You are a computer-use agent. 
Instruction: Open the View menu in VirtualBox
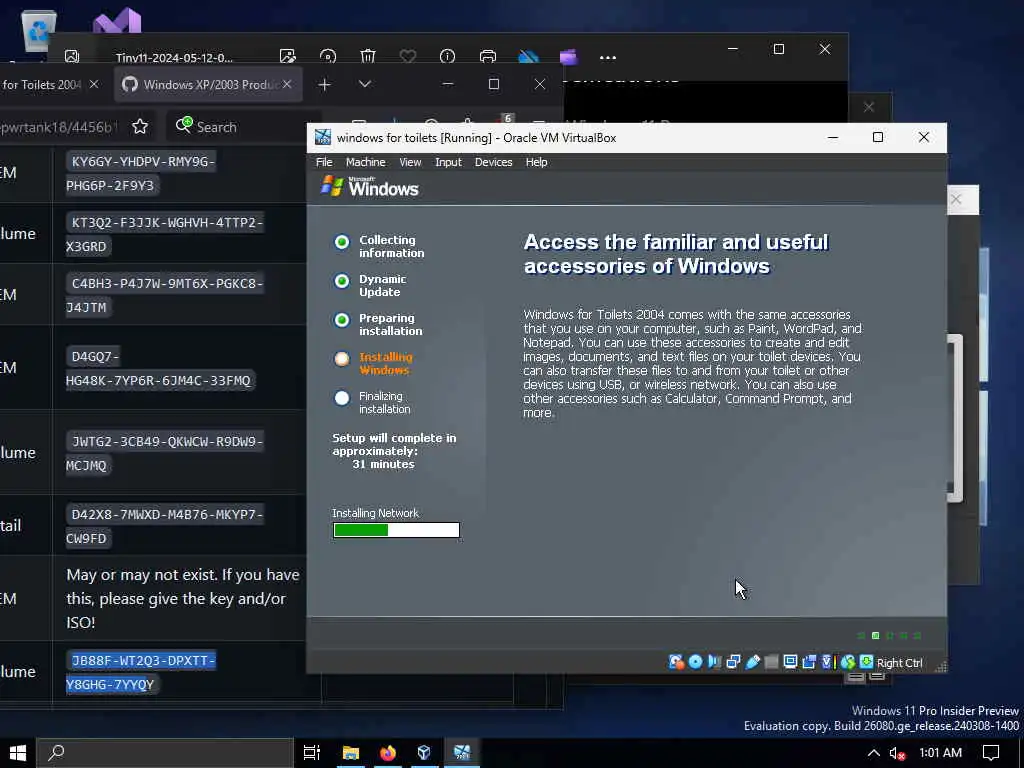click(x=410, y=162)
